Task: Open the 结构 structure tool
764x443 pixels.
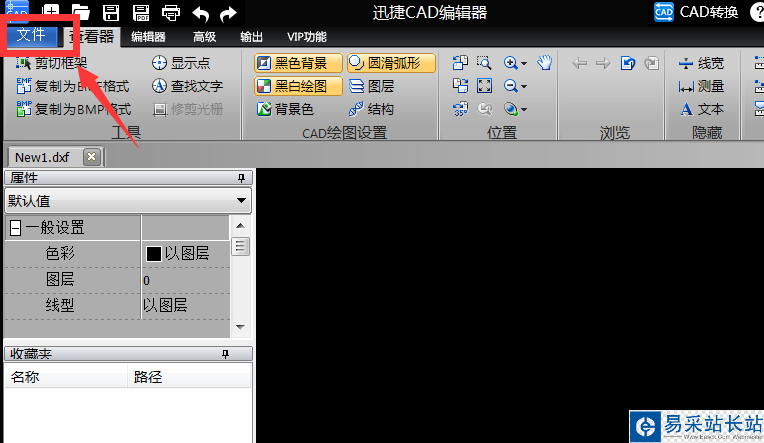Action: [x=371, y=109]
